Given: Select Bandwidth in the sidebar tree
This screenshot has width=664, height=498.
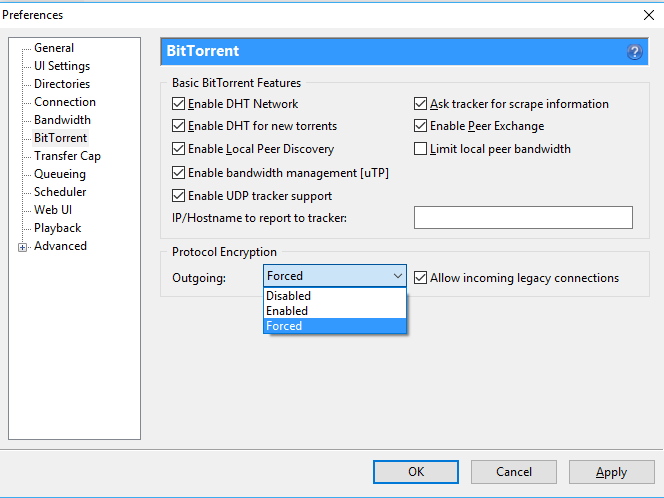Looking at the screenshot, I should (x=62, y=120).
